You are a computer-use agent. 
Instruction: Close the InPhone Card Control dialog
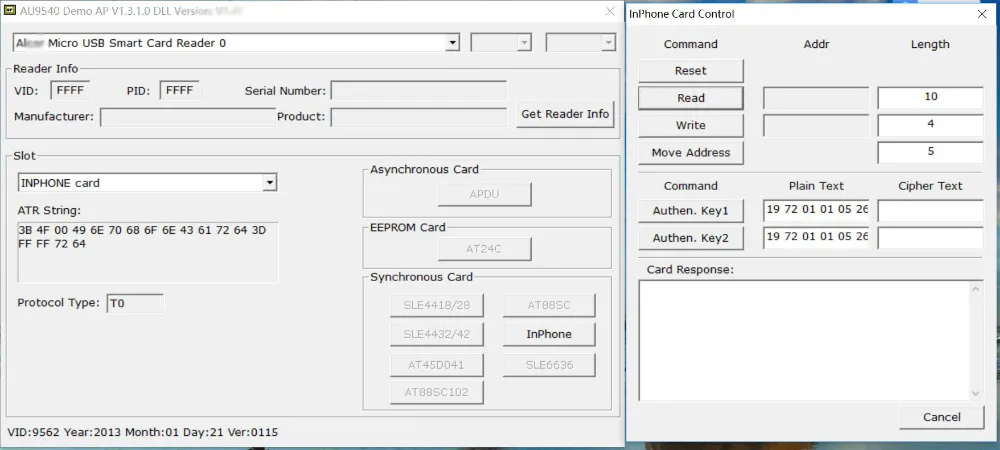982,14
